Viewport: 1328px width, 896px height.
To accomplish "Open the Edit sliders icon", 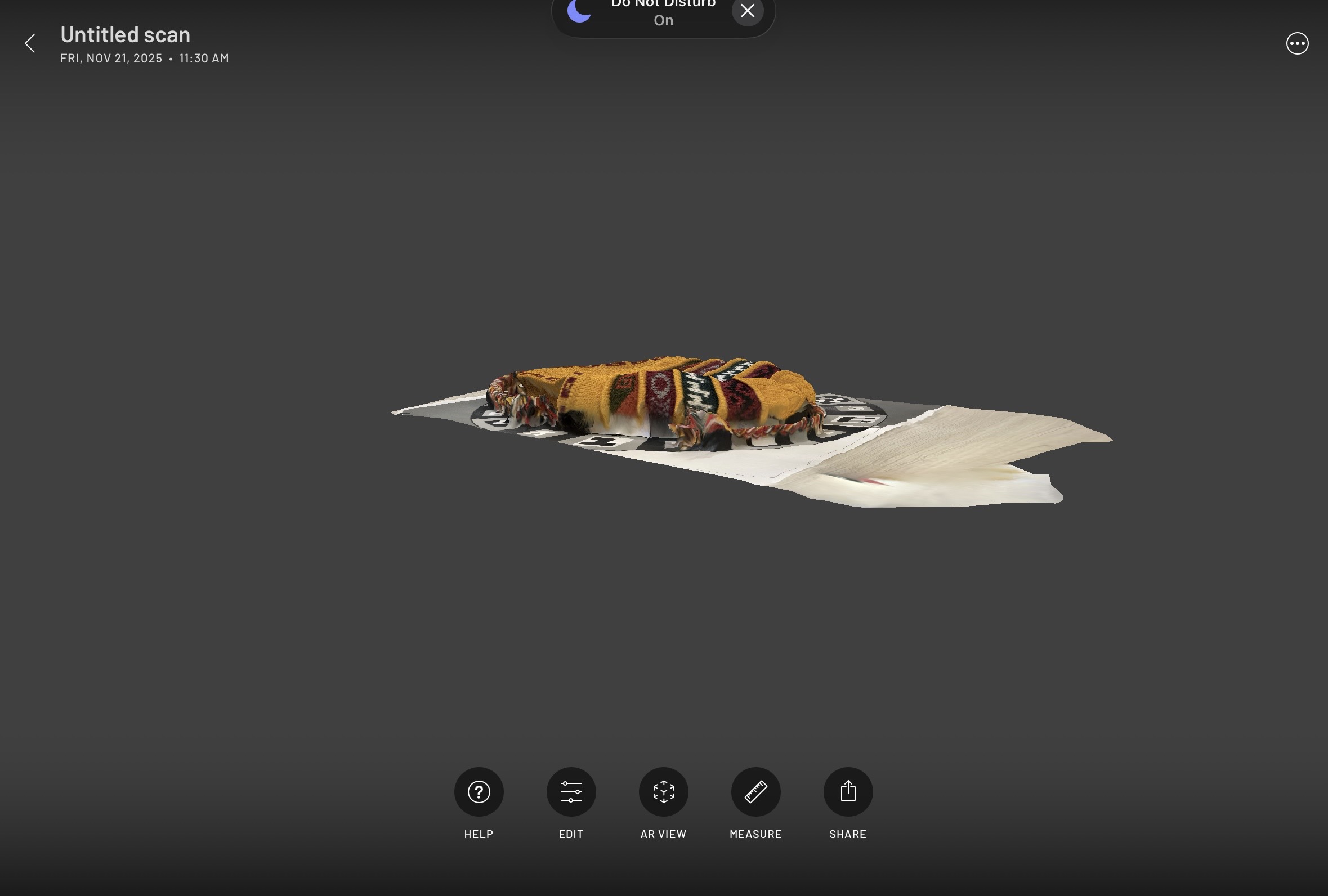I will point(571,791).
